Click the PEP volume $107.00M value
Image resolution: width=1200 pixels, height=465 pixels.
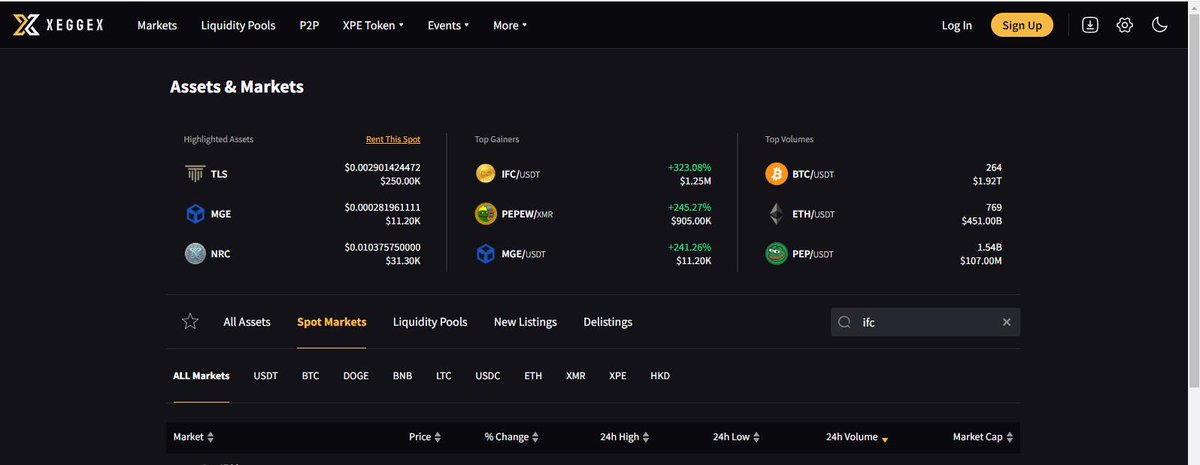click(981, 261)
